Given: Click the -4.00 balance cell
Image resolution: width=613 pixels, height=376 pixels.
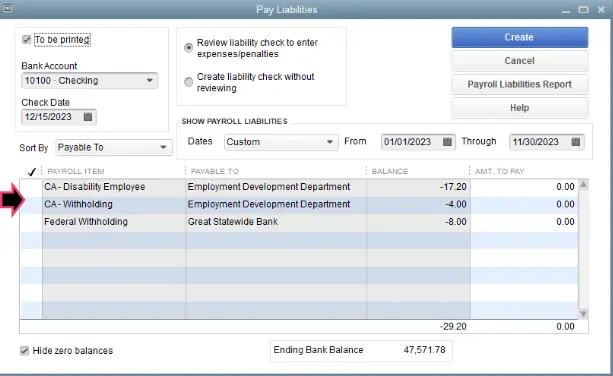Looking at the screenshot, I should tap(419, 204).
